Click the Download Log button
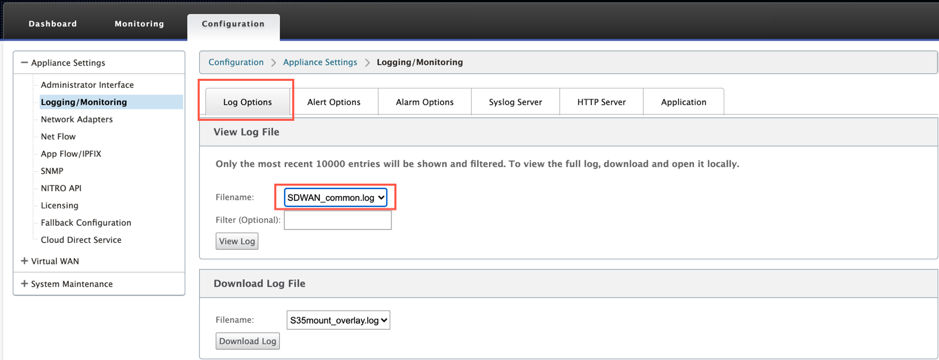Viewport: 939px width, 360px height. (x=247, y=341)
